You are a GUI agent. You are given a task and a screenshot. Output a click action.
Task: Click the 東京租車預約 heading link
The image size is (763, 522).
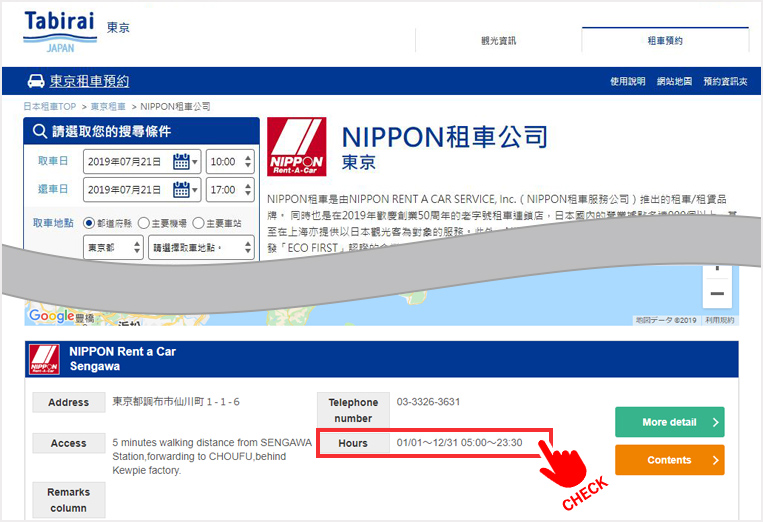[89, 81]
